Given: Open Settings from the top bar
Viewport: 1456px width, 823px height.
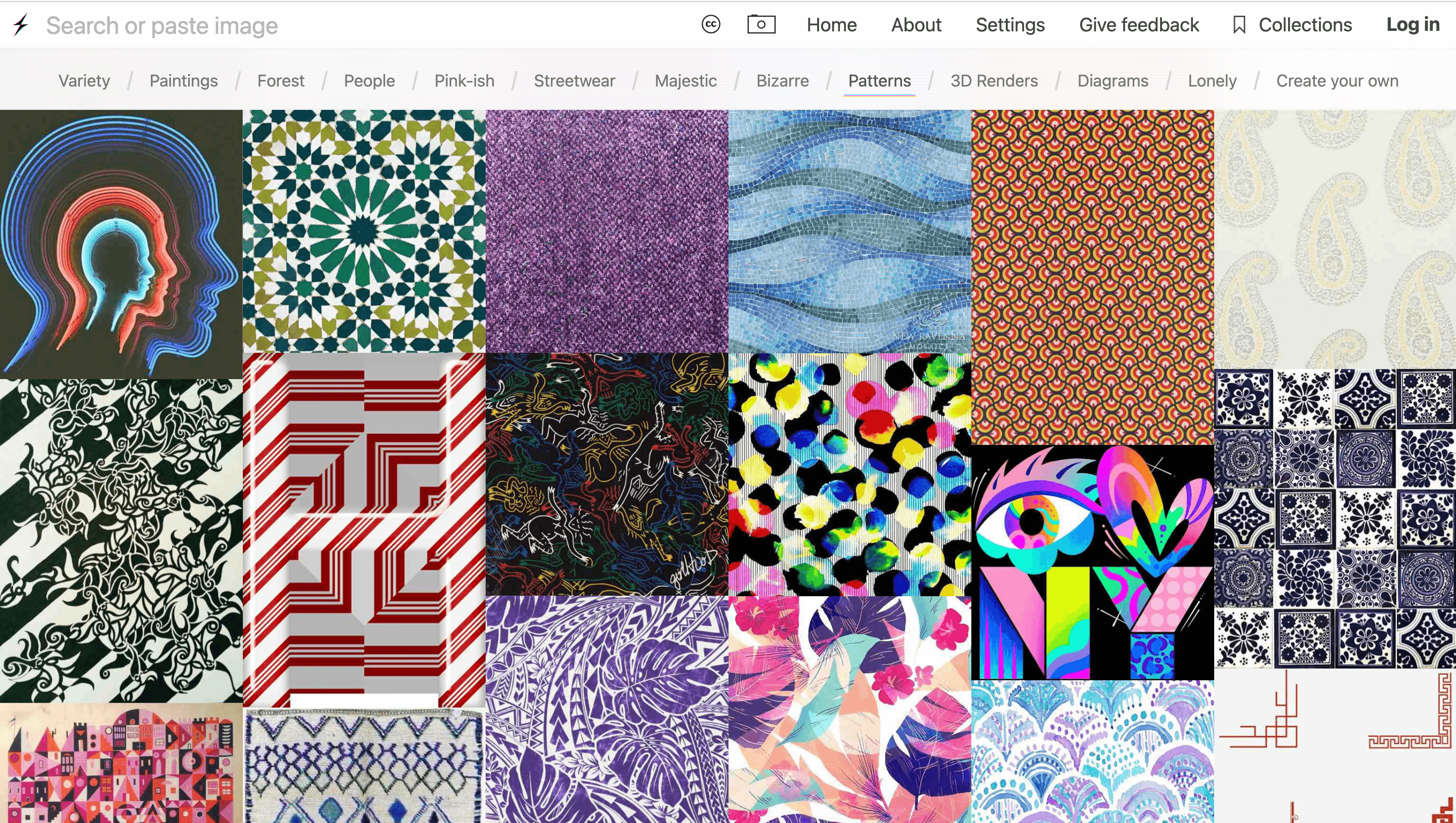Looking at the screenshot, I should (x=1009, y=25).
